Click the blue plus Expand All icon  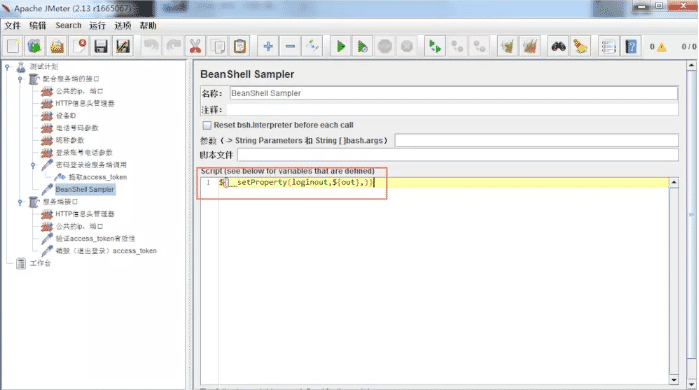(x=268, y=46)
